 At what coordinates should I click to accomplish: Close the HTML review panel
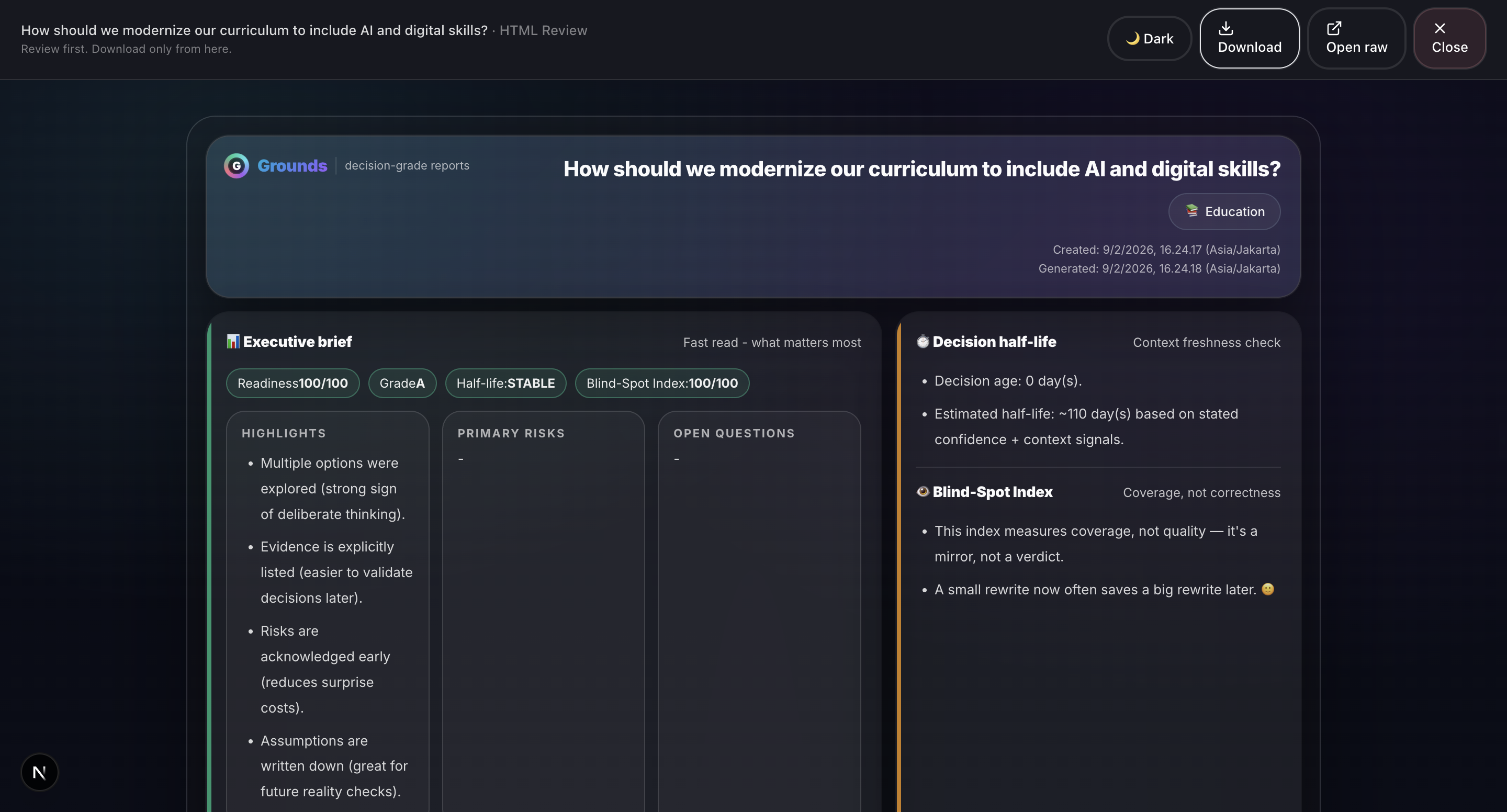1449,39
